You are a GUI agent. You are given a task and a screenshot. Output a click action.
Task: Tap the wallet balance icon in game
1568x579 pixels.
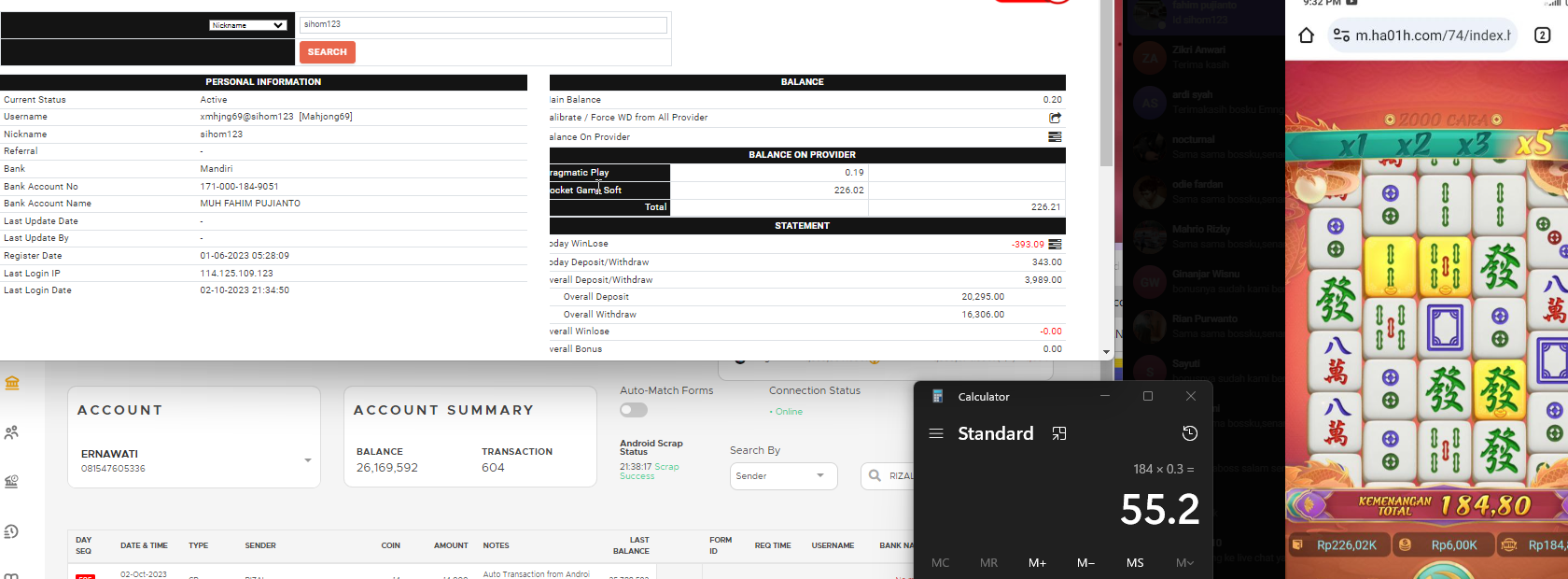tap(1297, 544)
